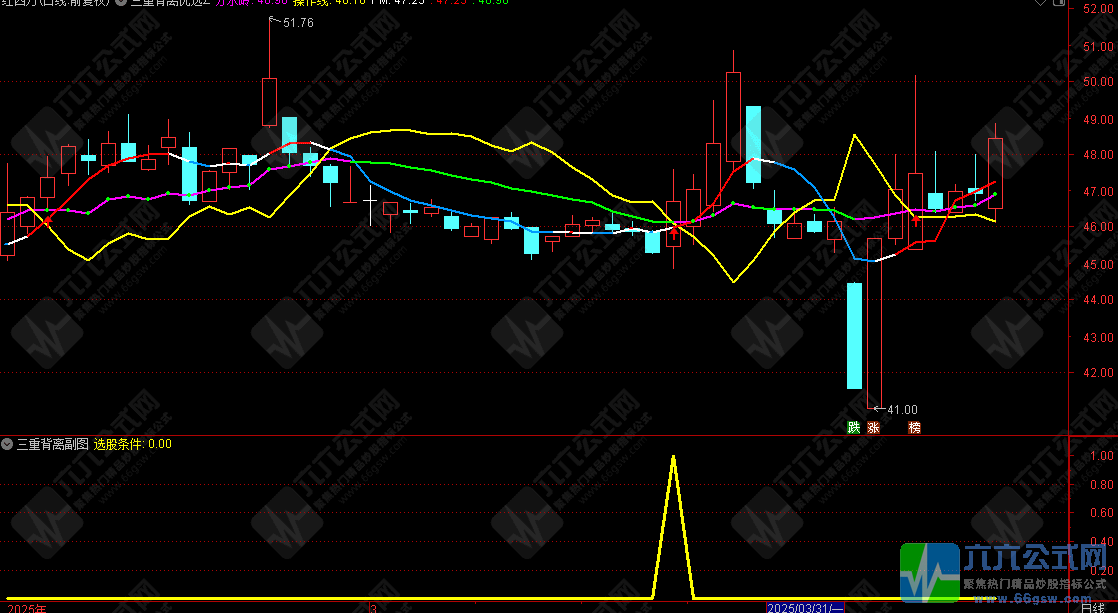The height and width of the screenshot is (613, 1118).
Task: Open the 日线 period selector
Action: 1099,607
